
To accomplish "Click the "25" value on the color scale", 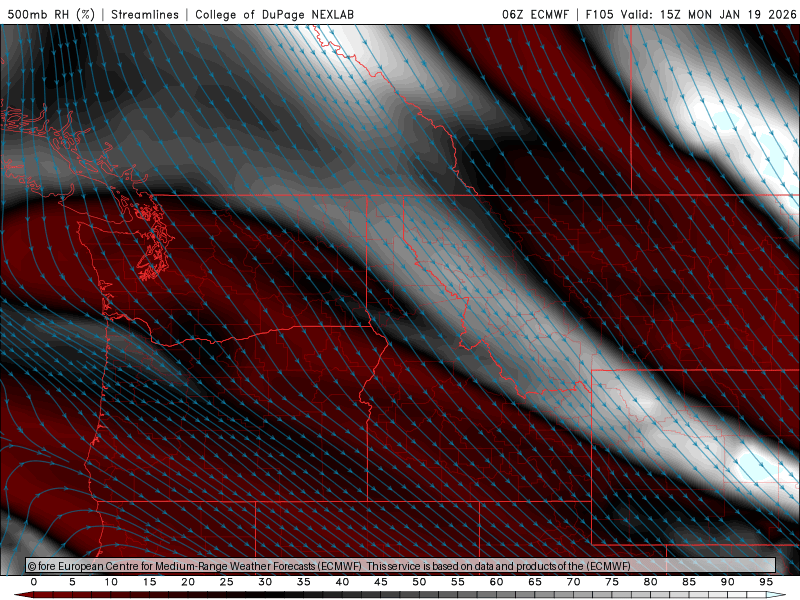I will [227, 582].
